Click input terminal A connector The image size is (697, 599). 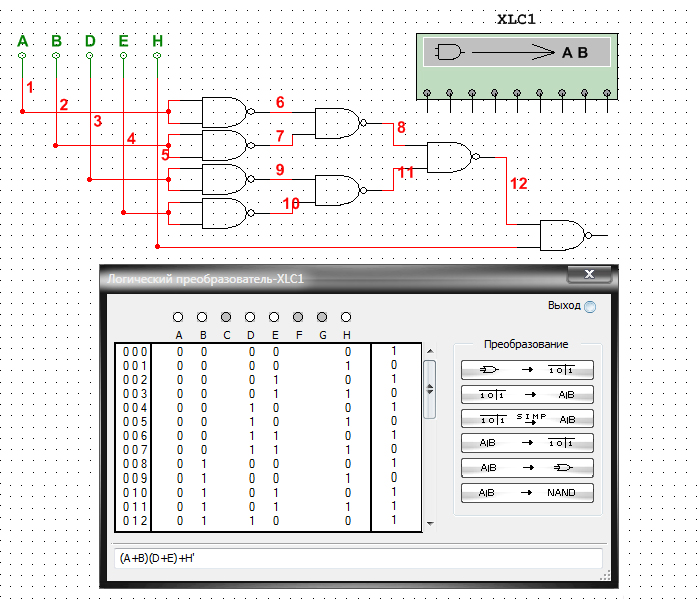click(x=22, y=56)
